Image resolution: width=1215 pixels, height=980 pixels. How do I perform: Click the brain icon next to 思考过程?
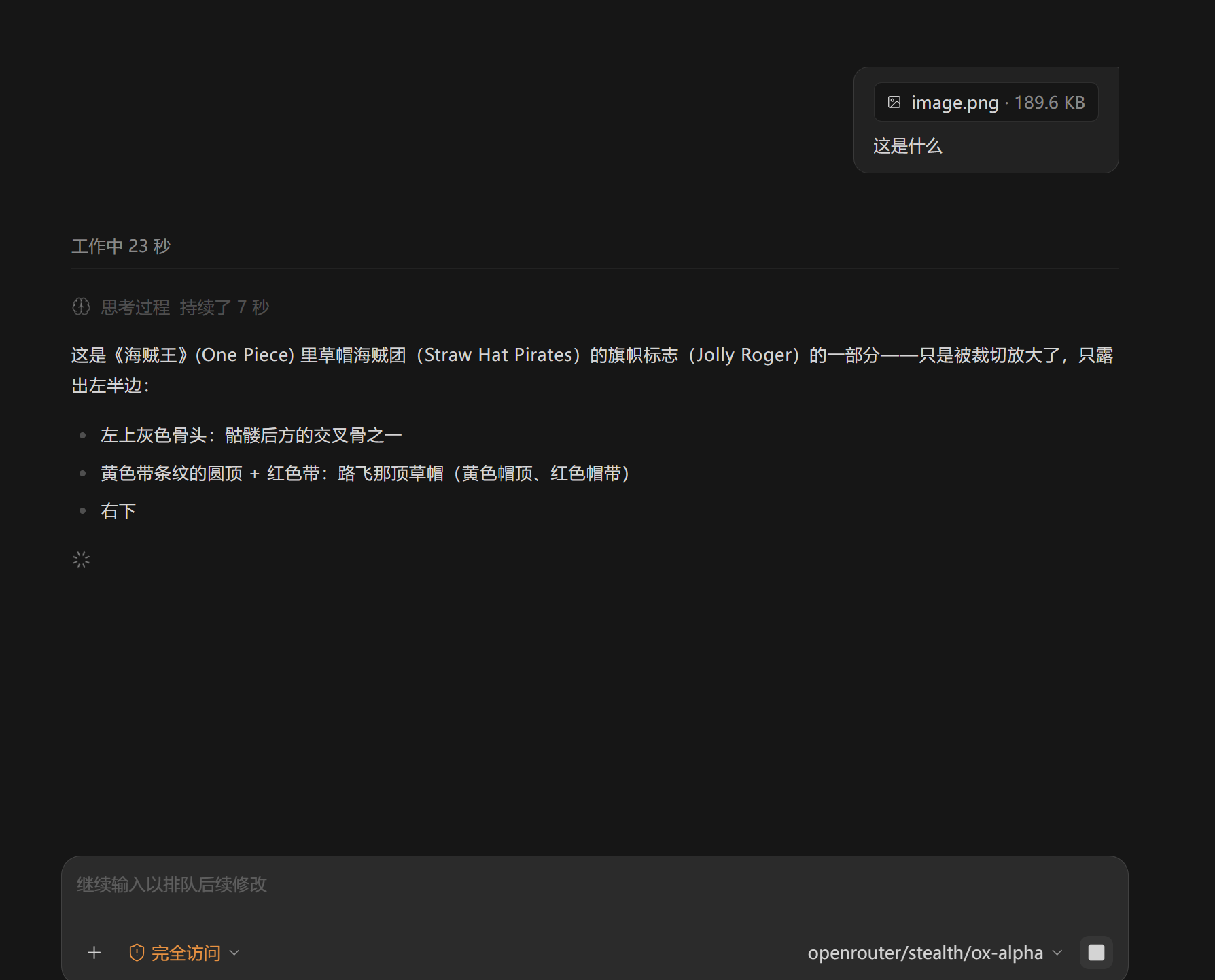[x=81, y=307]
